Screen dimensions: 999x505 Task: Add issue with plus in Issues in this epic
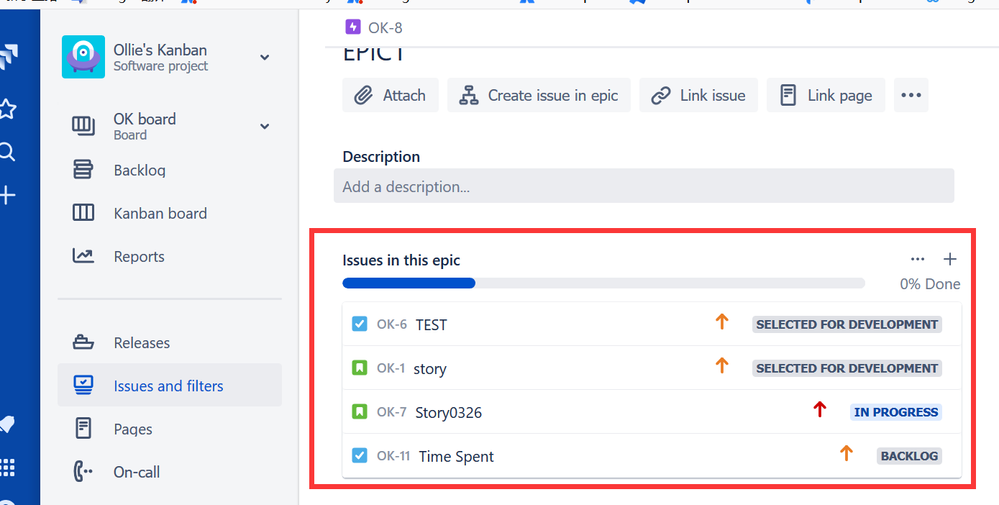tap(950, 259)
